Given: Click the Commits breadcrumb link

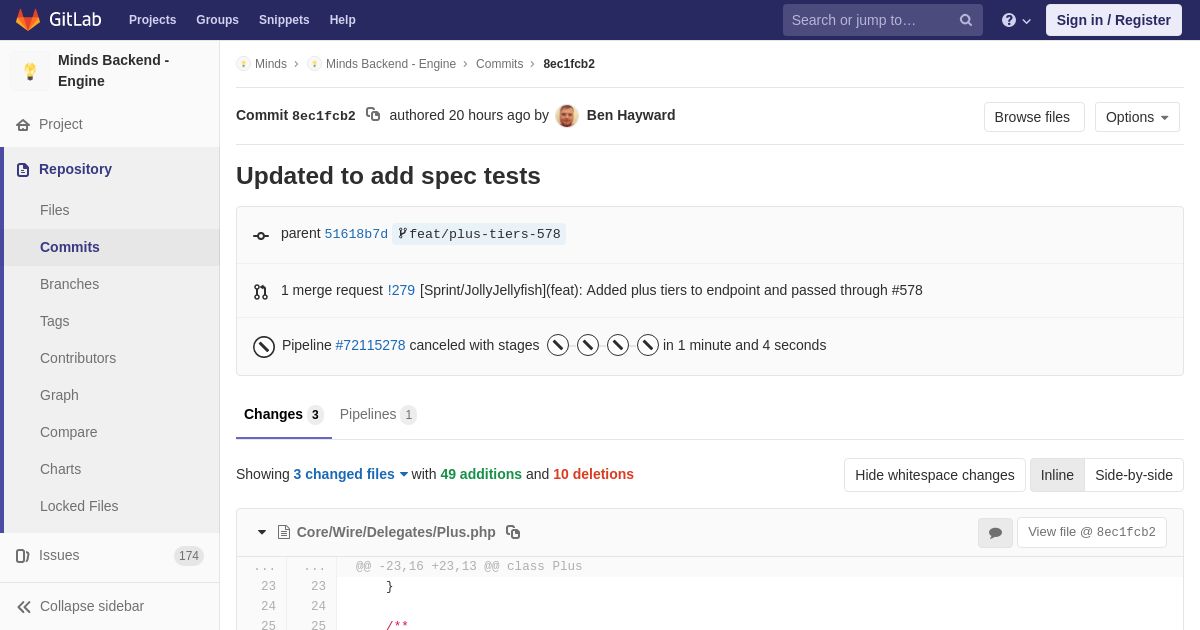Looking at the screenshot, I should [x=500, y=64].
